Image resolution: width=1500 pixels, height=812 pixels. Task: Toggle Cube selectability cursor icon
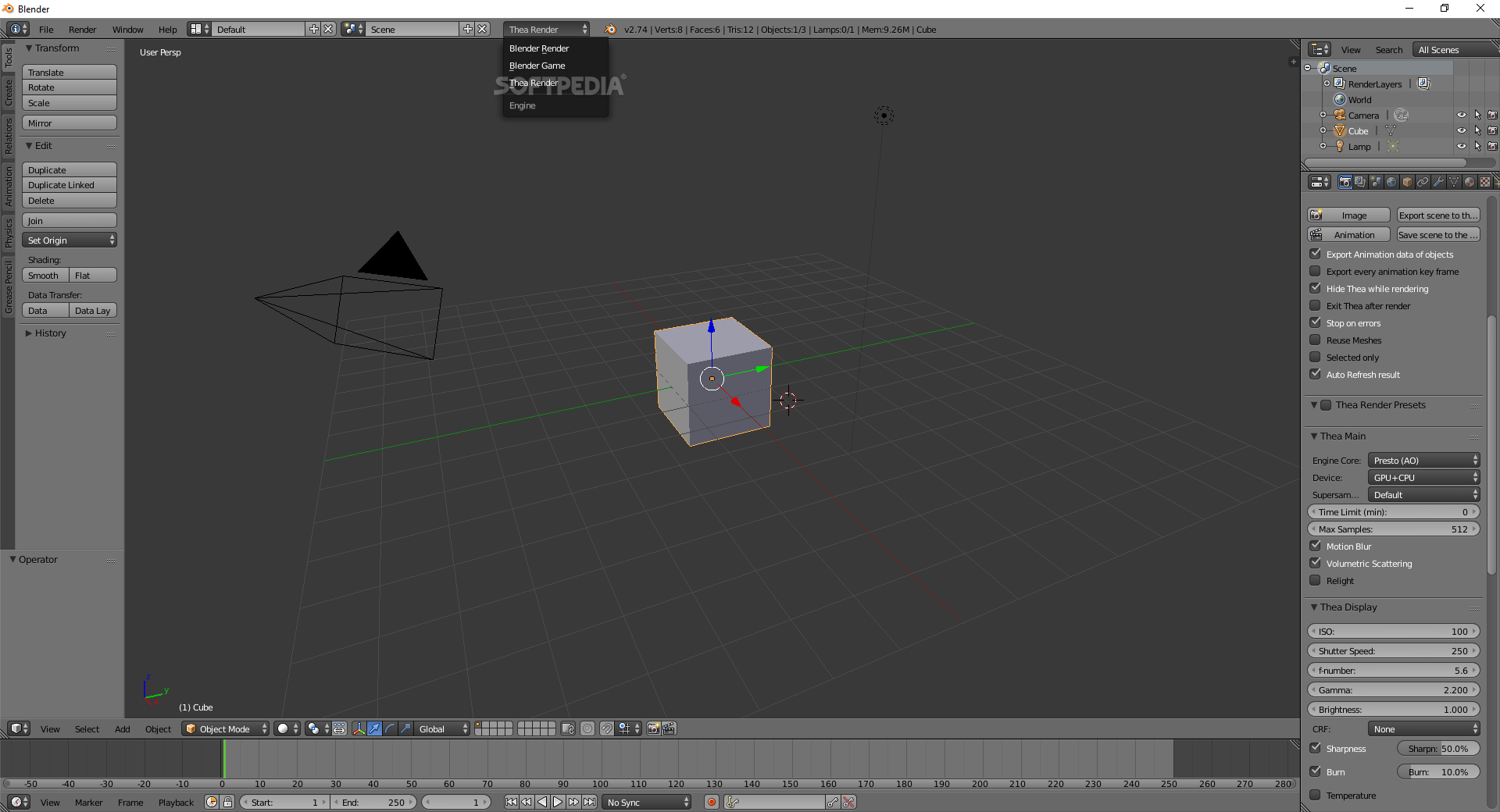coord(1477,130)
